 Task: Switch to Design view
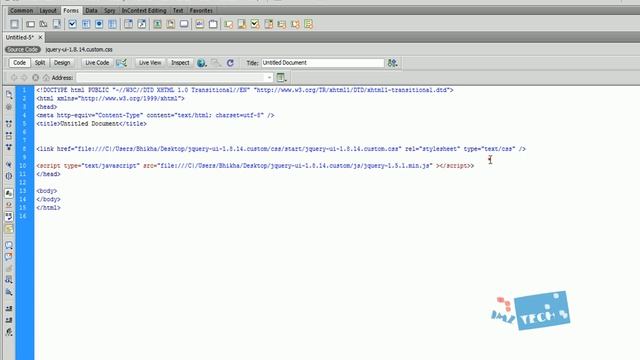pos(62,63)
